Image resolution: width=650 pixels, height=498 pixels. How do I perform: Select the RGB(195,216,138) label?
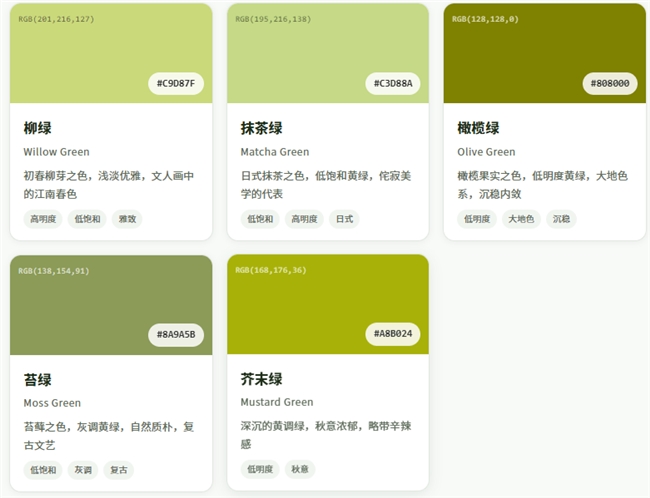coord(273,19)
